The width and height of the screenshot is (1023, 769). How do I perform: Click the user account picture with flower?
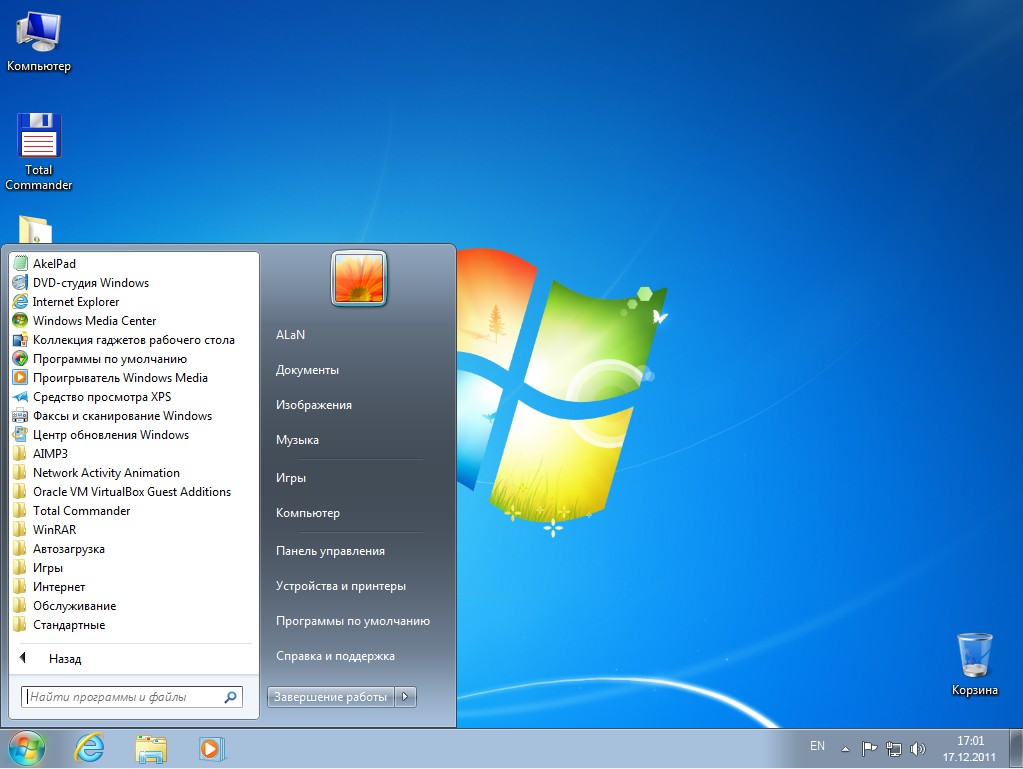pos(359,279)
